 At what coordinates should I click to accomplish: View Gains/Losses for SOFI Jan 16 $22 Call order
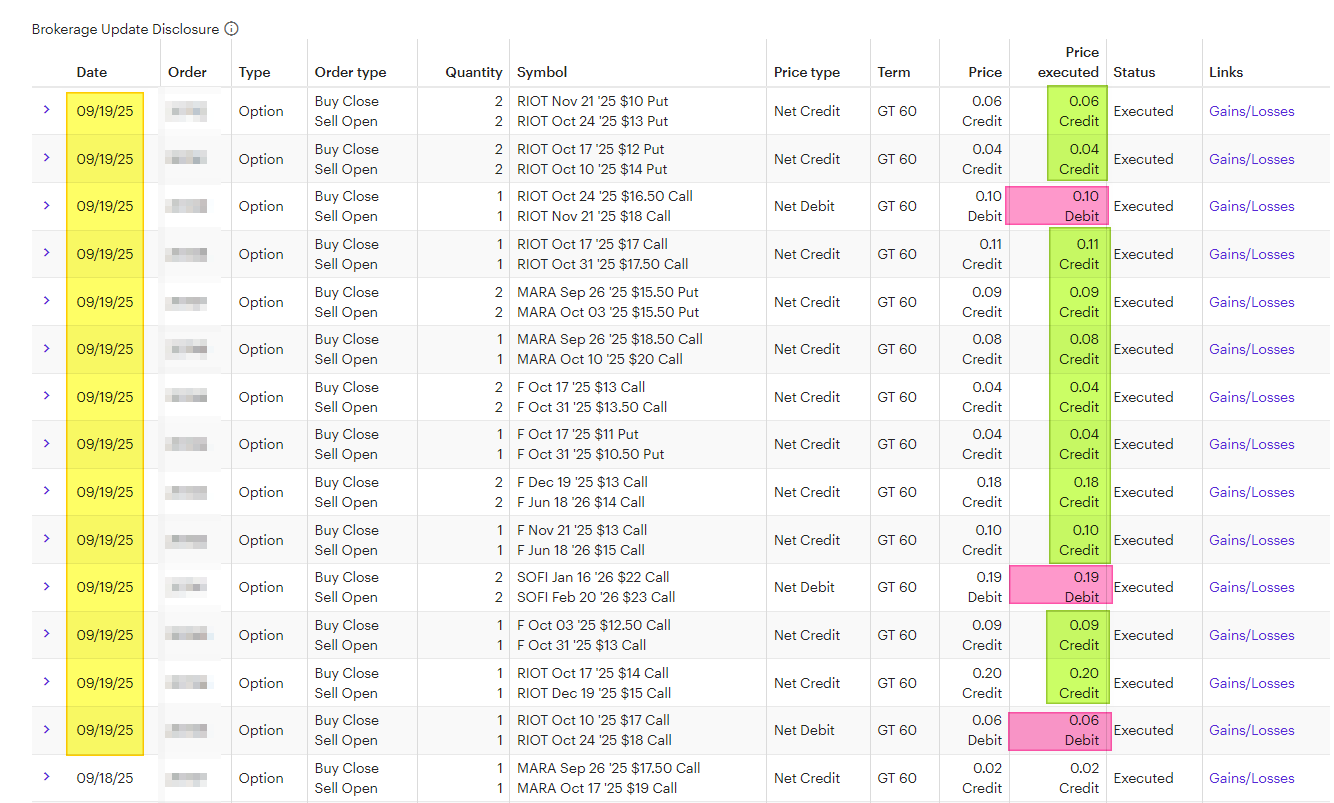(x=1251, y=587)
